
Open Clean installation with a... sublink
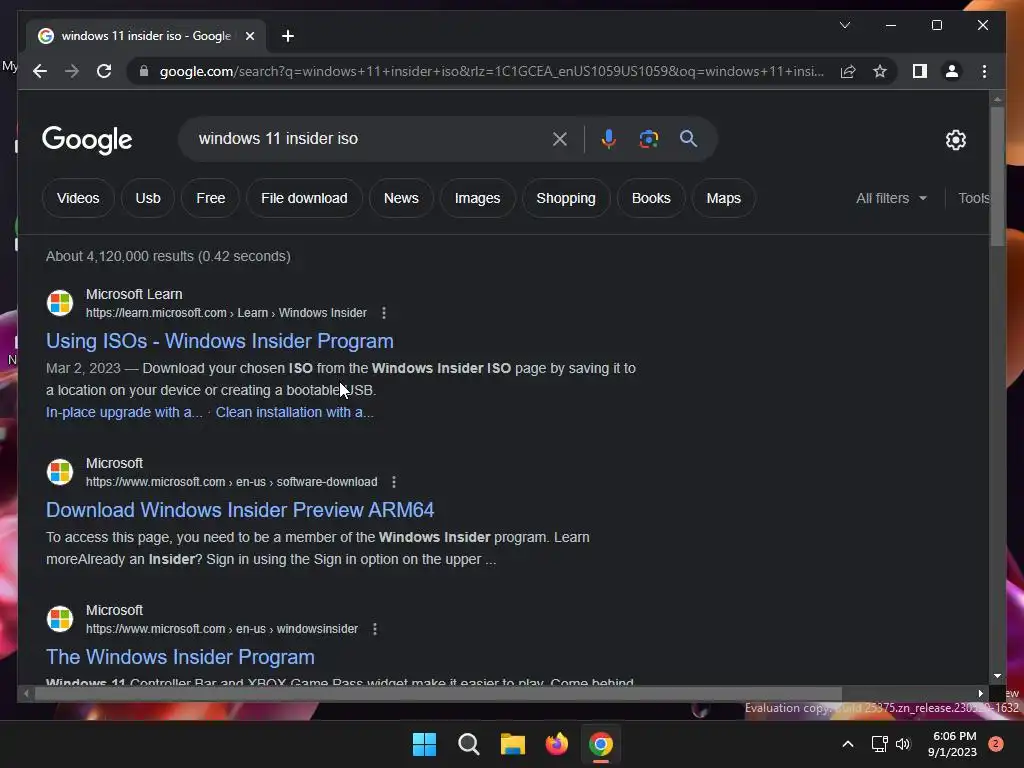[x=295, y=412]
